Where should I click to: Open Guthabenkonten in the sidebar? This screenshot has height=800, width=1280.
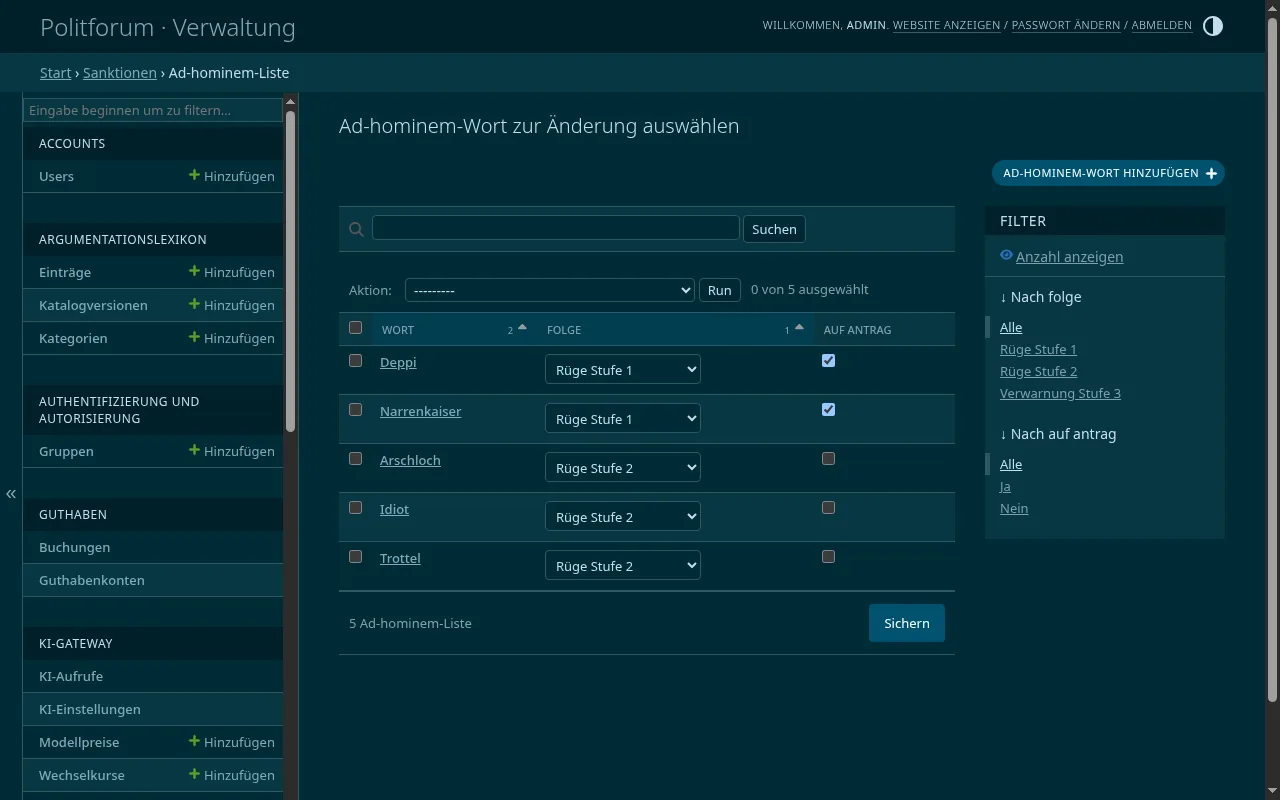tap(92, 580)
